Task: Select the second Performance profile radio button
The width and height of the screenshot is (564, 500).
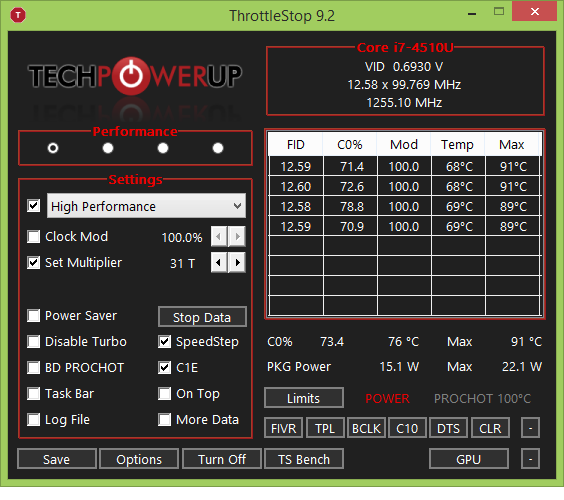Action: pyautogui.click(x=108, y=148)
